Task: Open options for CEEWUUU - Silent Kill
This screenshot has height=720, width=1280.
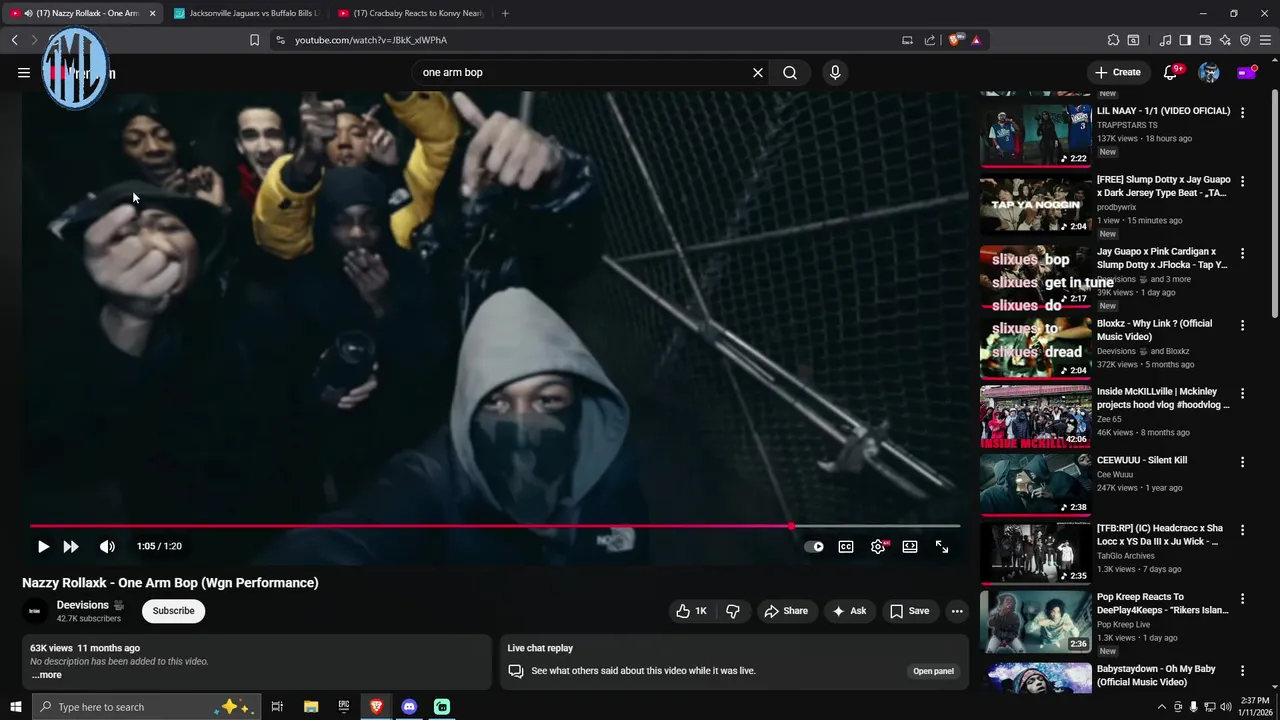Action: [x=1242, y=462]
